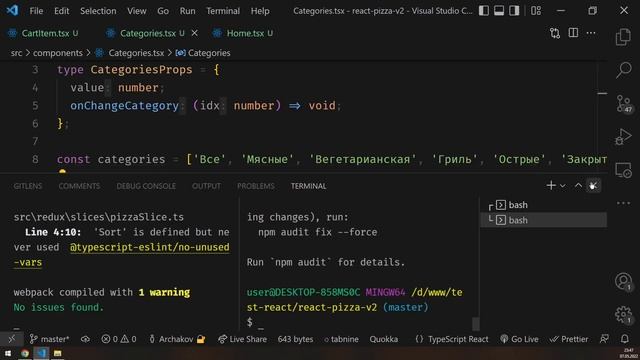This screenshot has height=360, width=640.
Task: Start a Live Share session
Action: [242, 339]
